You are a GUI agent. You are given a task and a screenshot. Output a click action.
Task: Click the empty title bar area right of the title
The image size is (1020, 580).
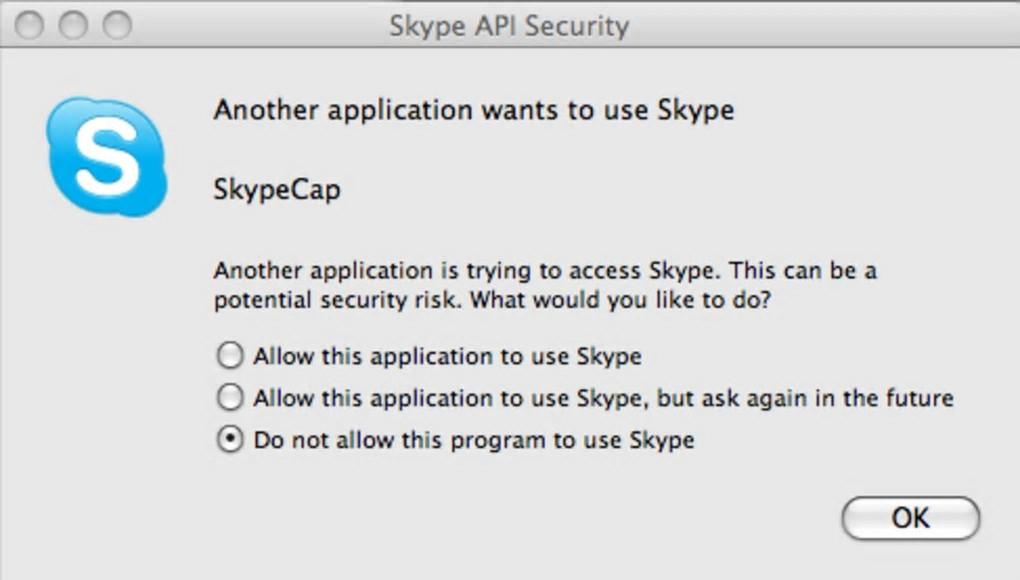[x=820, y=25]
